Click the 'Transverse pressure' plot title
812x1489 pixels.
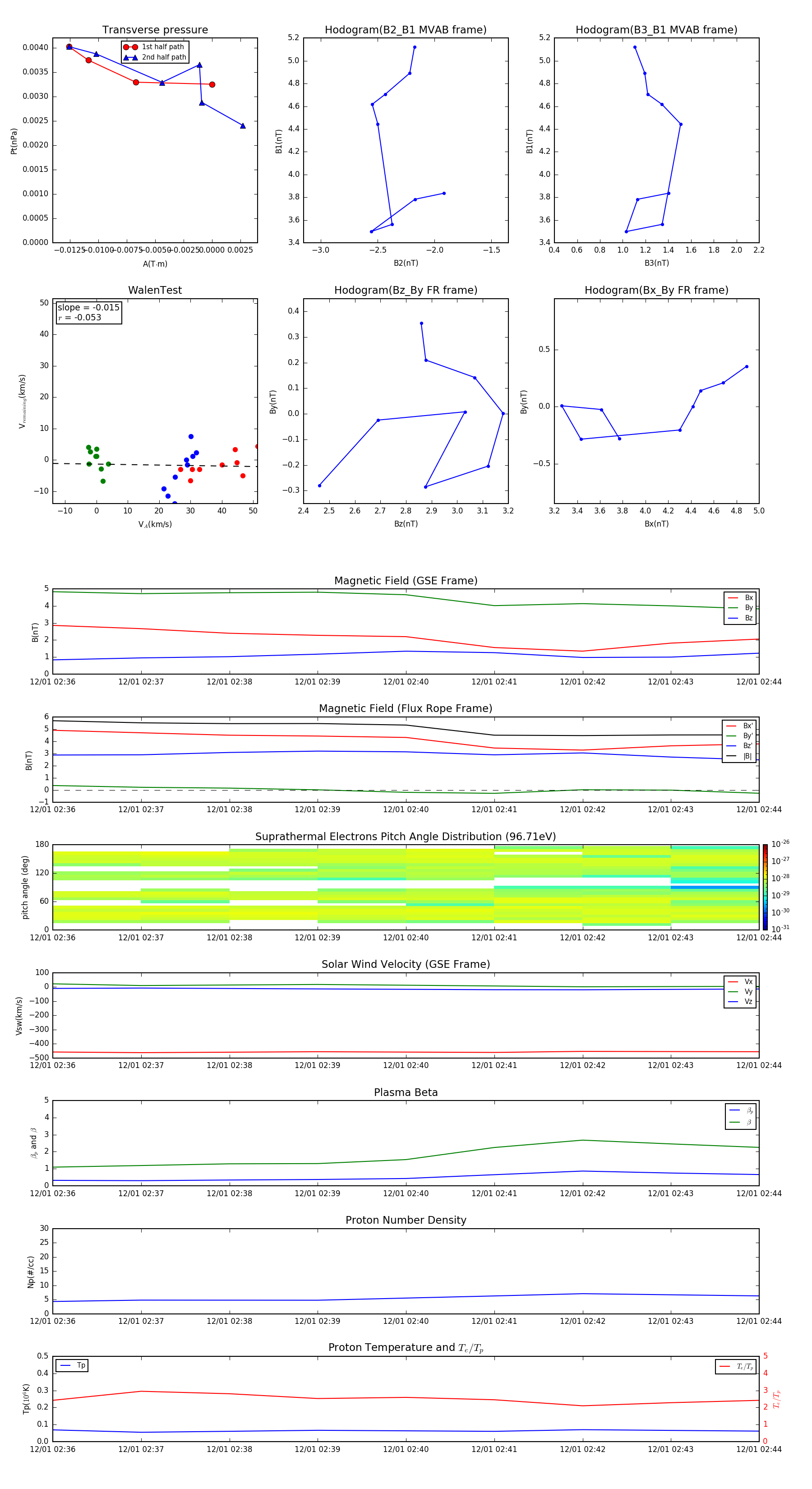tap(155, 30)
